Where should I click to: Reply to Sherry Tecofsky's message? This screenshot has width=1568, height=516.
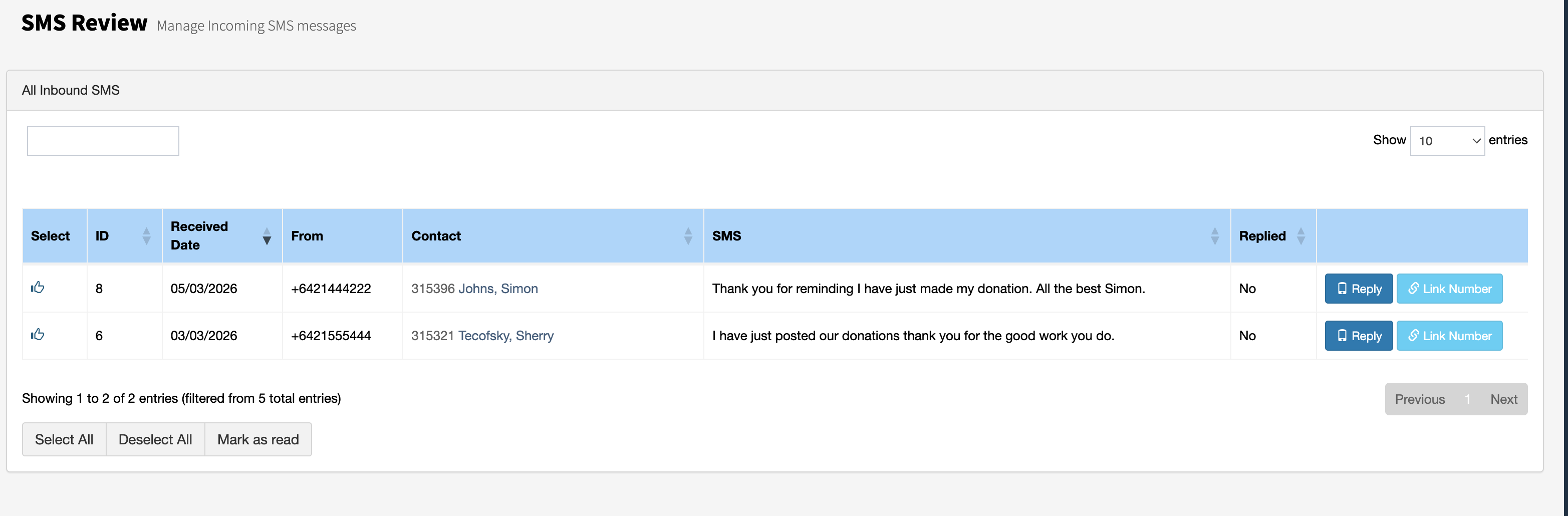click(1359, 335)
